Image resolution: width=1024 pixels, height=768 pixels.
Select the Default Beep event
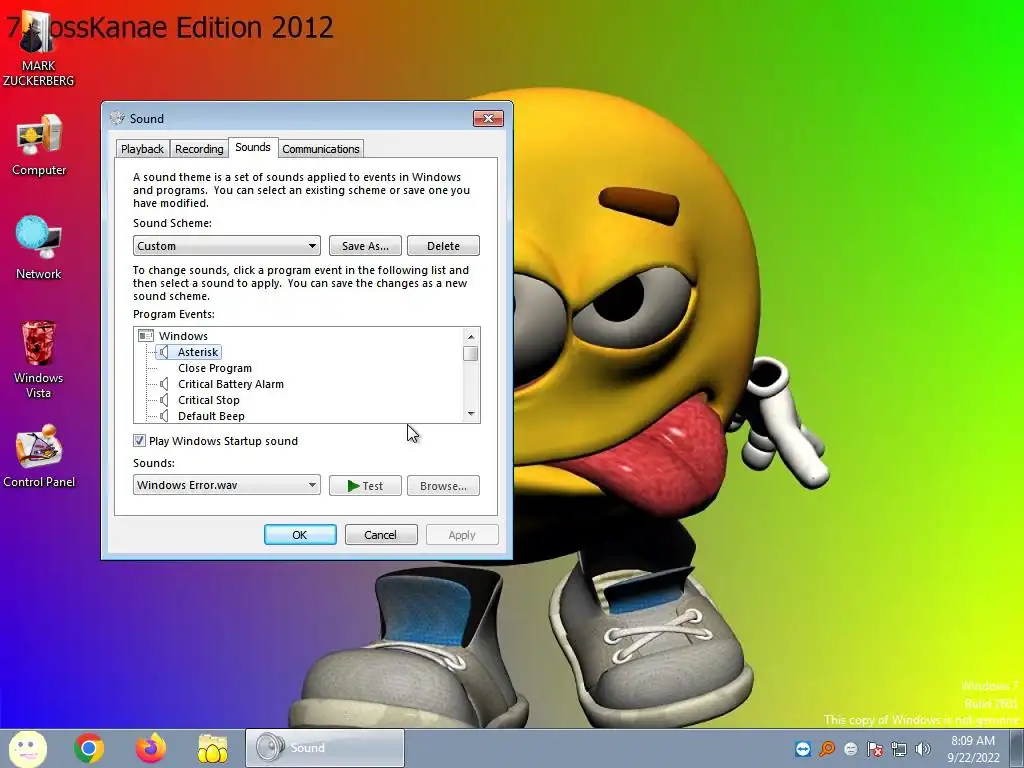(211, 416)
